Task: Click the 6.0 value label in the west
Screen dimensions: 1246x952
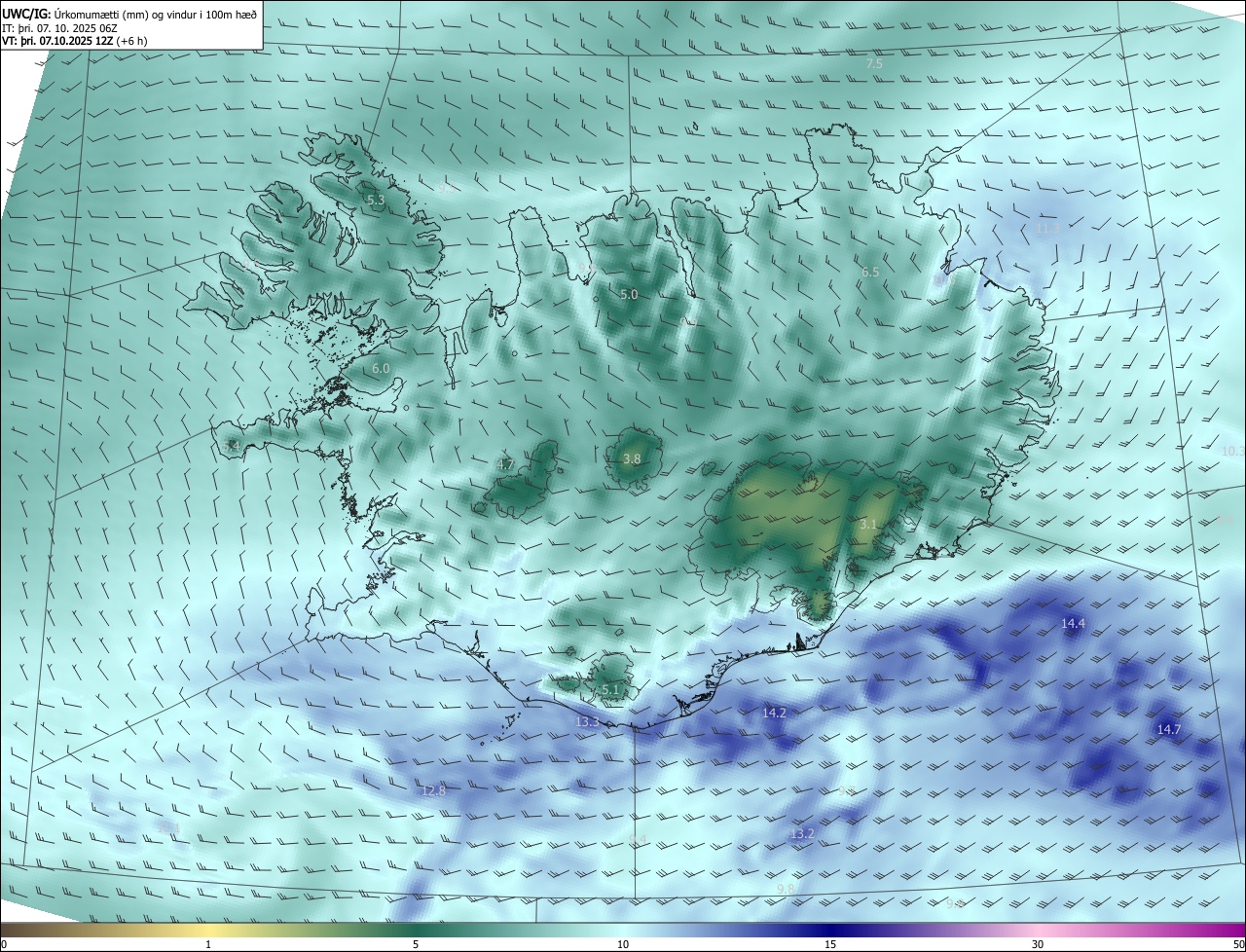Action: coord(381,369)
